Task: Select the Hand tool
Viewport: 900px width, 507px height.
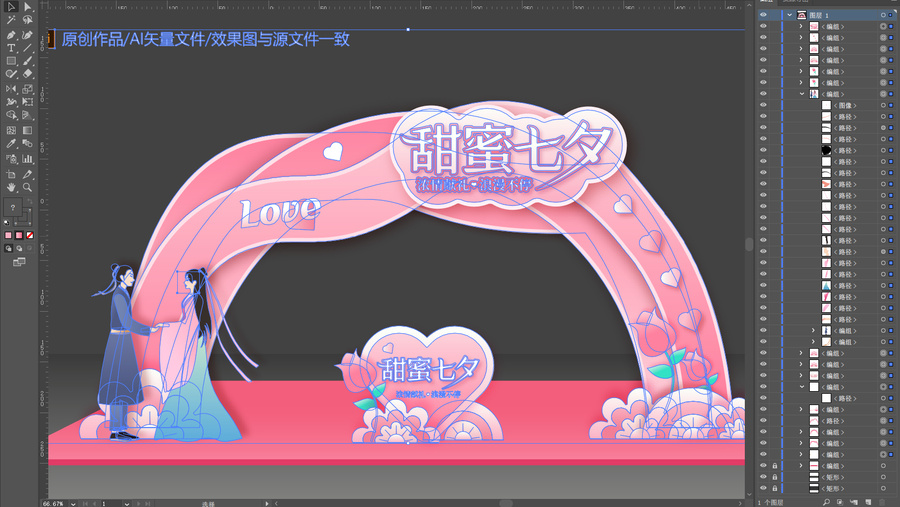Action: click(x=11, y=187)
